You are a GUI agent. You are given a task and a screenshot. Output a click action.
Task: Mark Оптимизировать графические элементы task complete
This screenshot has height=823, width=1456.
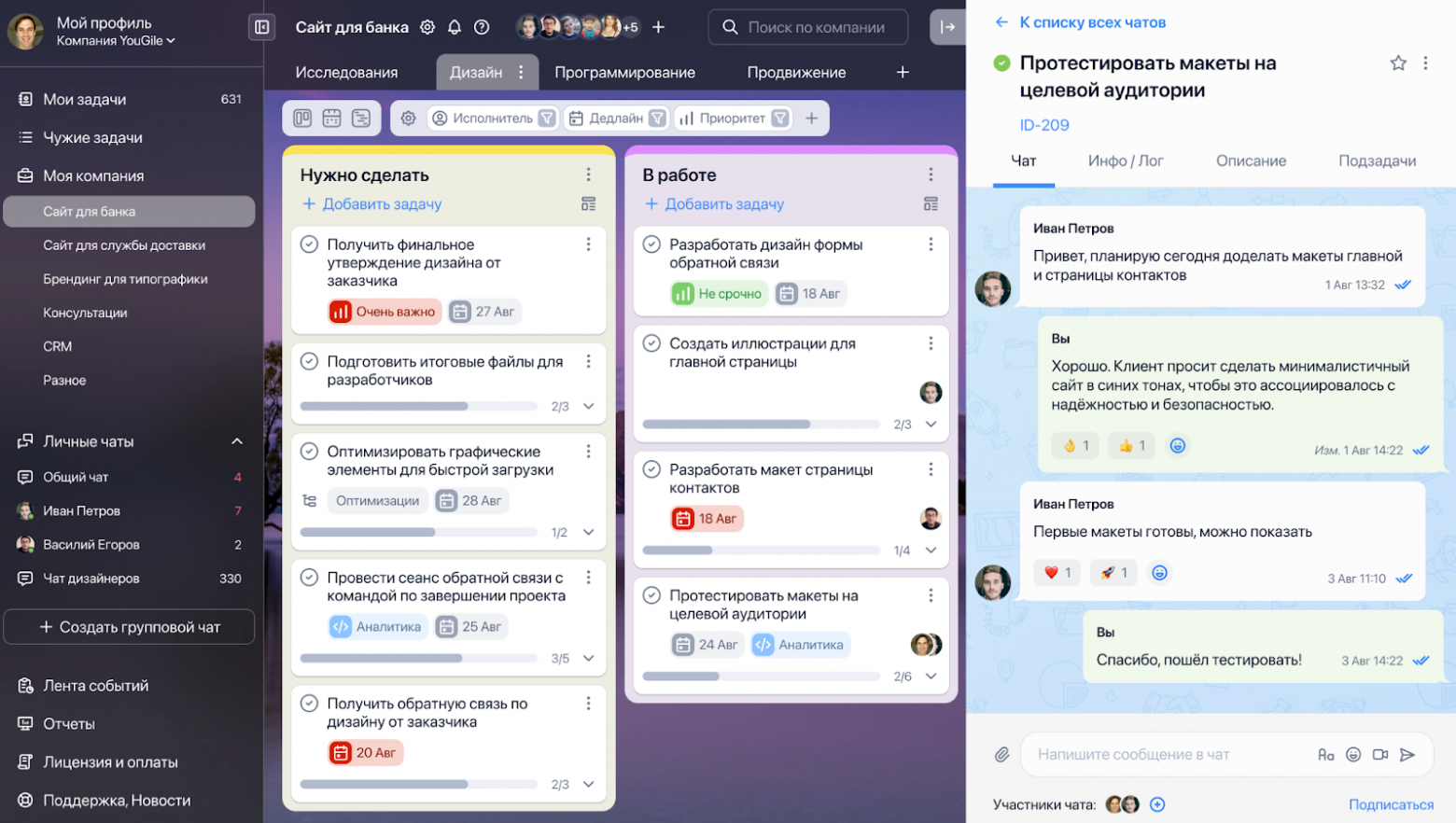[x=309, y=452]
